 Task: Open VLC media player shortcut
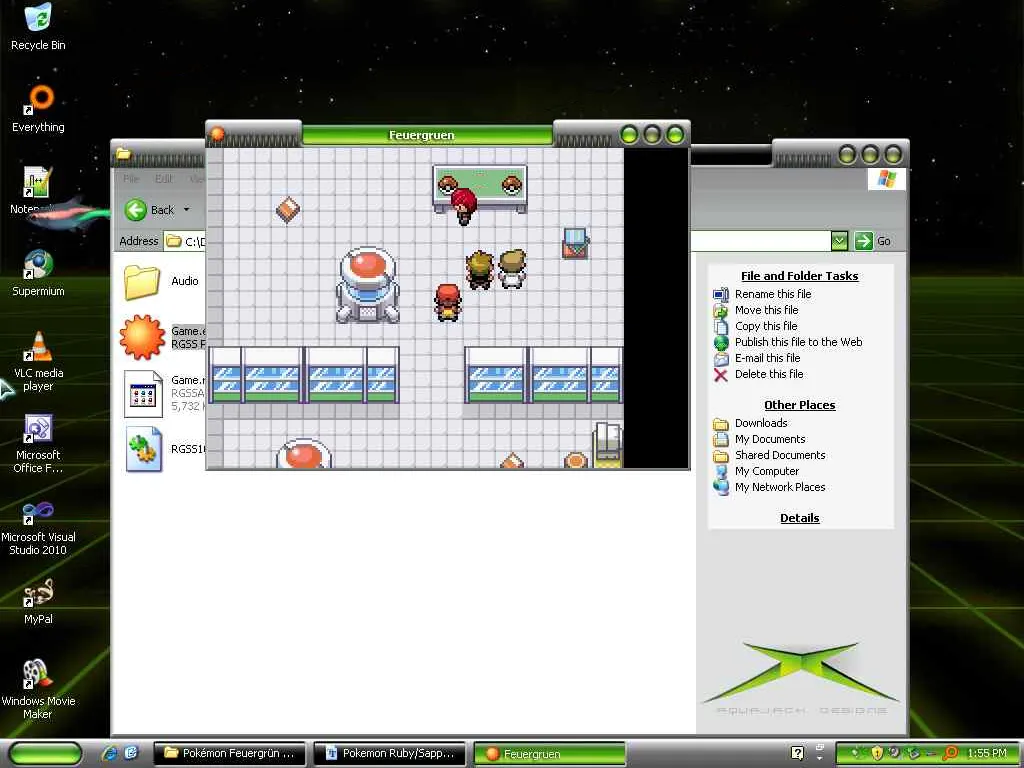tap(38, 361)
